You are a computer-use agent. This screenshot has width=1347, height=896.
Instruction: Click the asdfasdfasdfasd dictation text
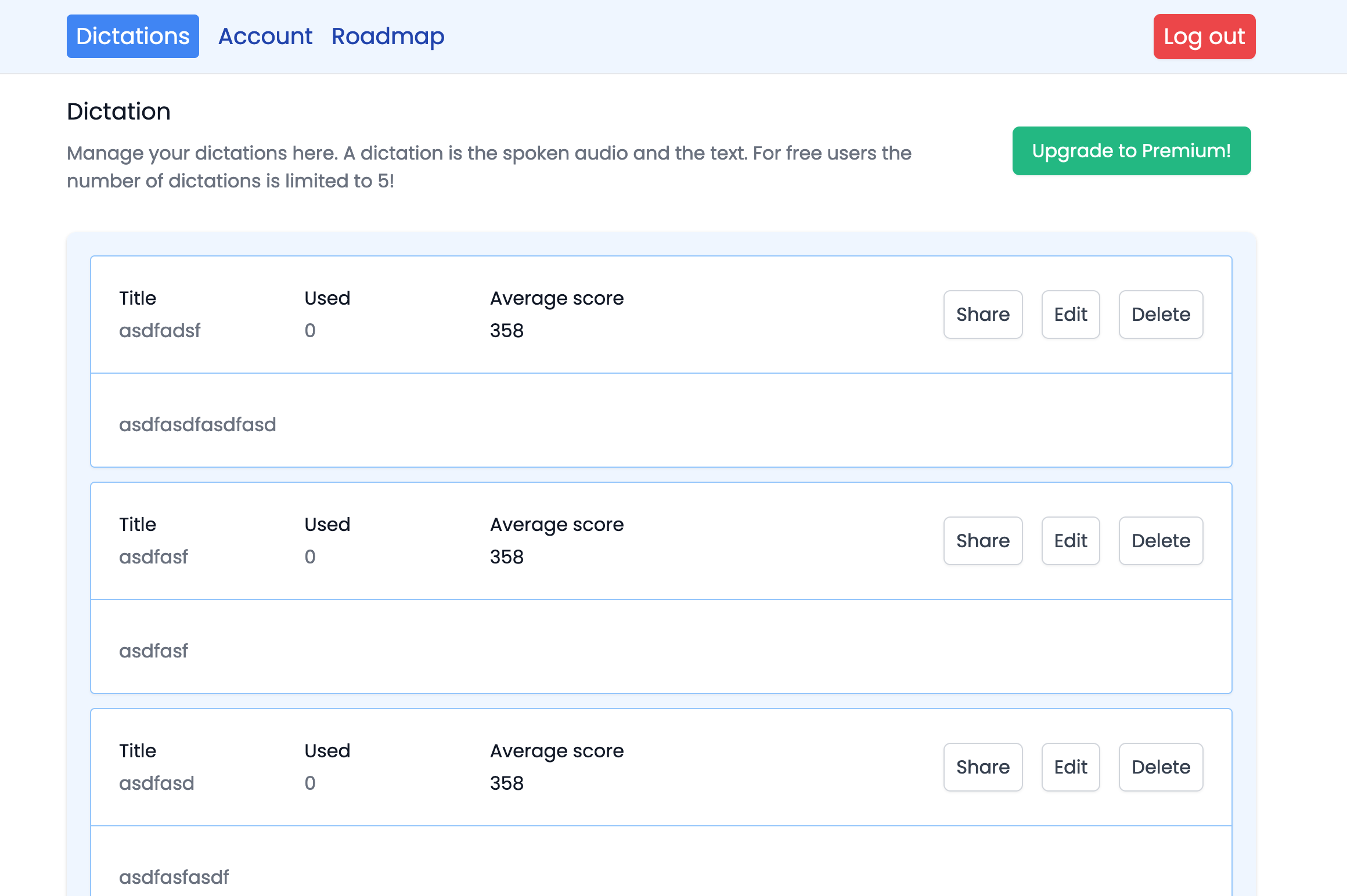[x=197, y=425]
